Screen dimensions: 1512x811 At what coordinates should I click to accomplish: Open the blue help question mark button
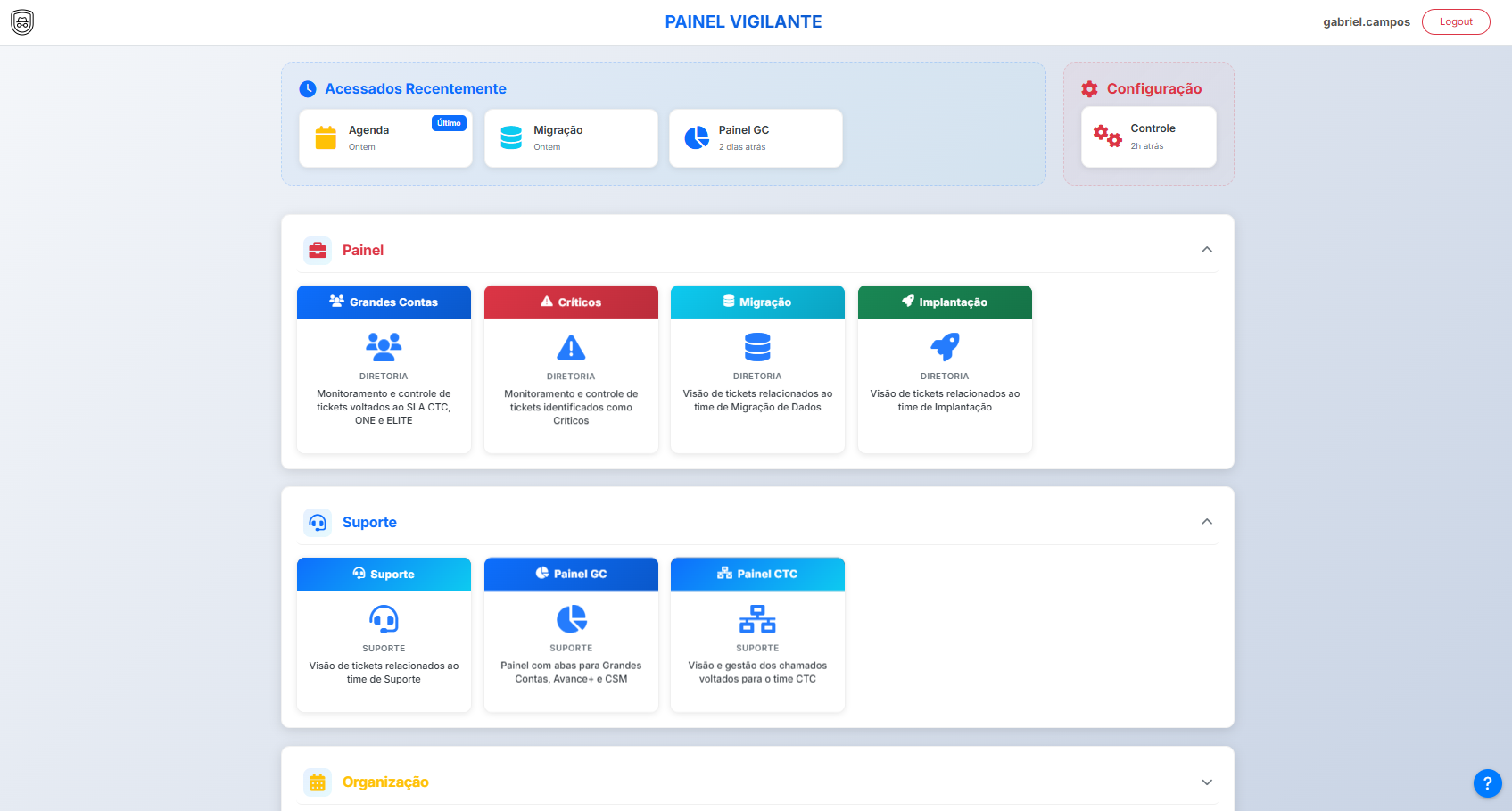[1487, 783]
